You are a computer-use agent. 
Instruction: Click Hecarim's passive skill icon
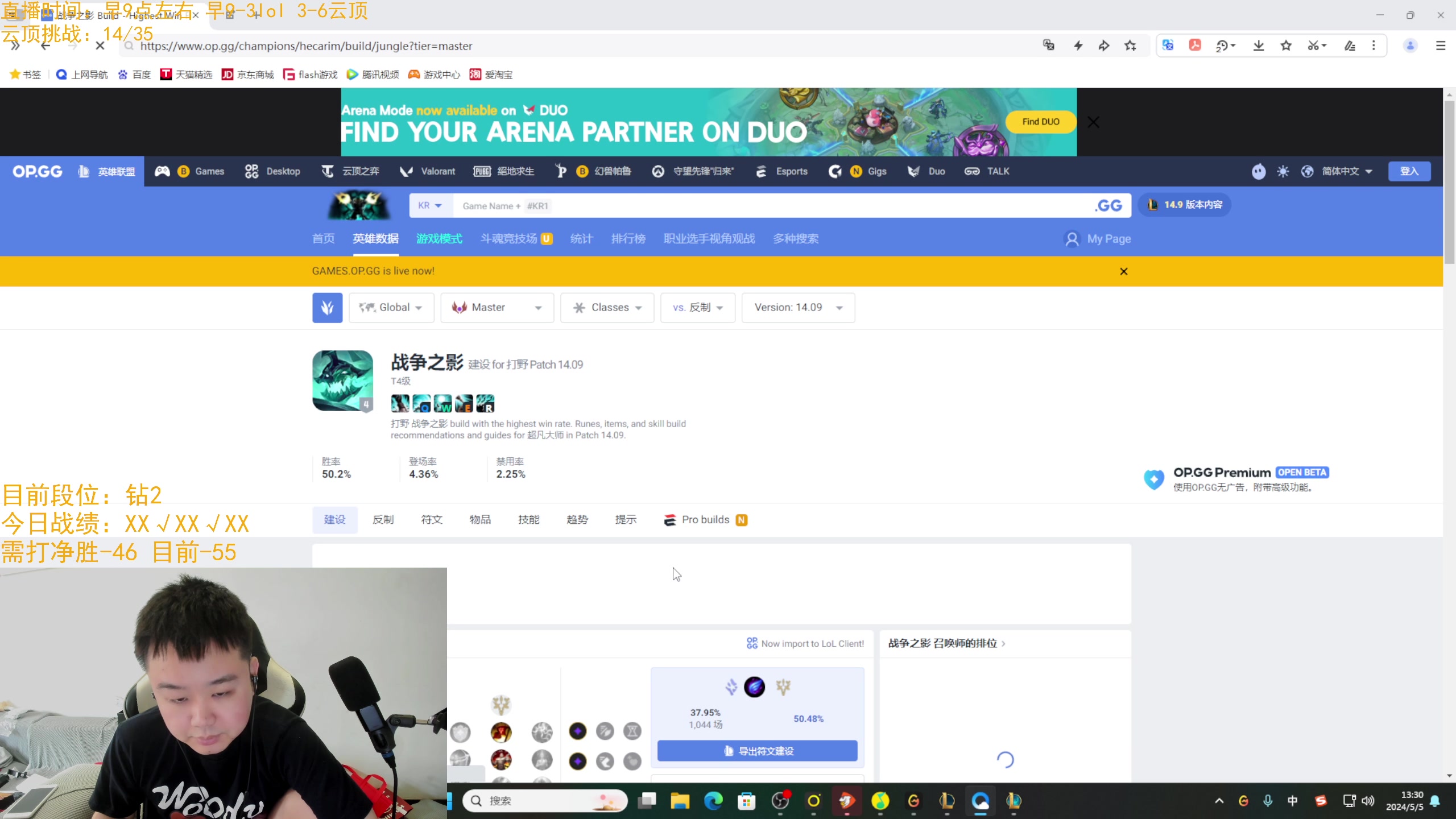tap(400, 403)
